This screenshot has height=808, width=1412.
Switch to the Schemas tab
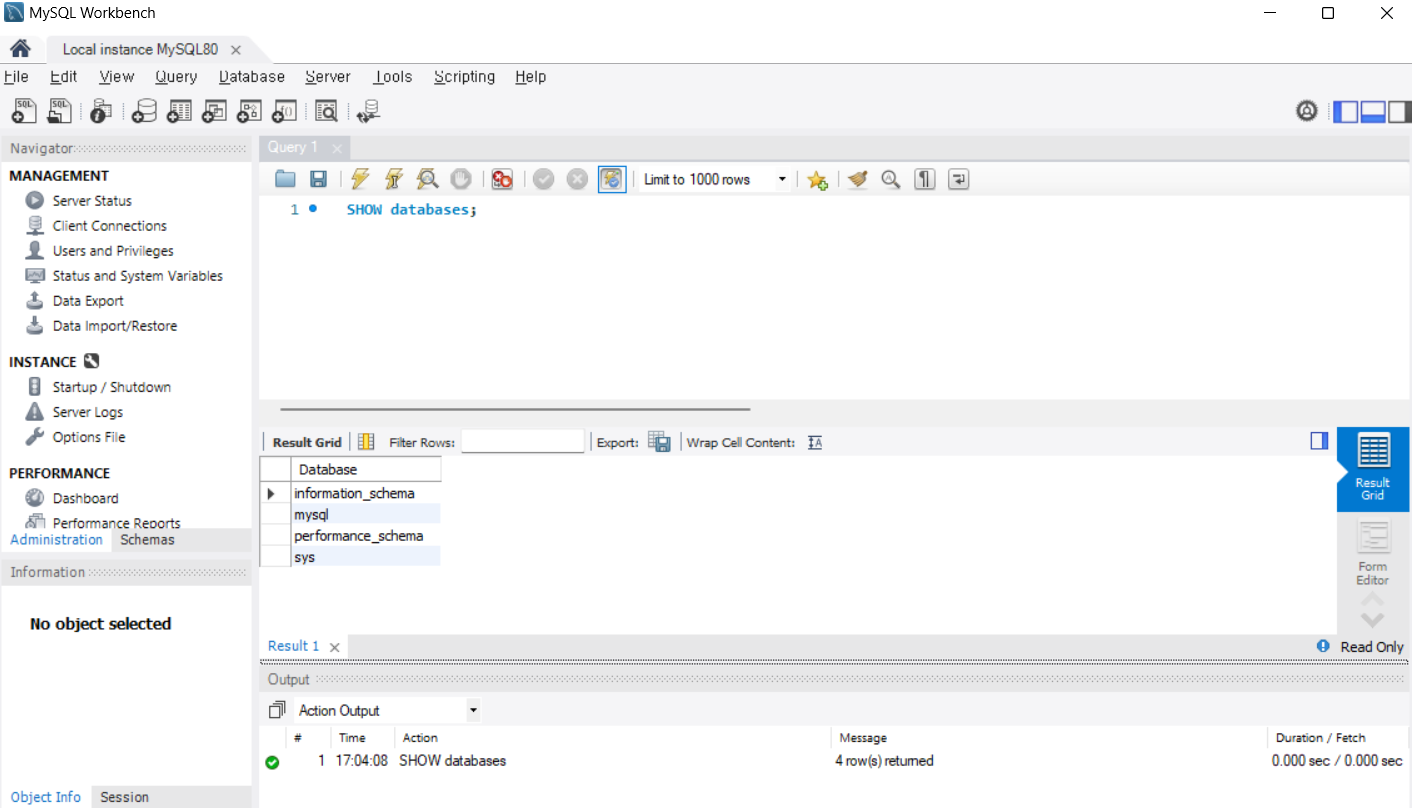point(147,540)
